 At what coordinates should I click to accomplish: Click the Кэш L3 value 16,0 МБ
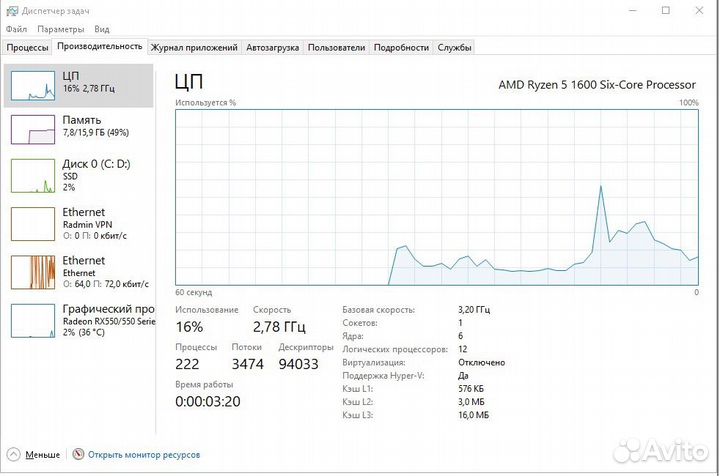coord(473,415)
